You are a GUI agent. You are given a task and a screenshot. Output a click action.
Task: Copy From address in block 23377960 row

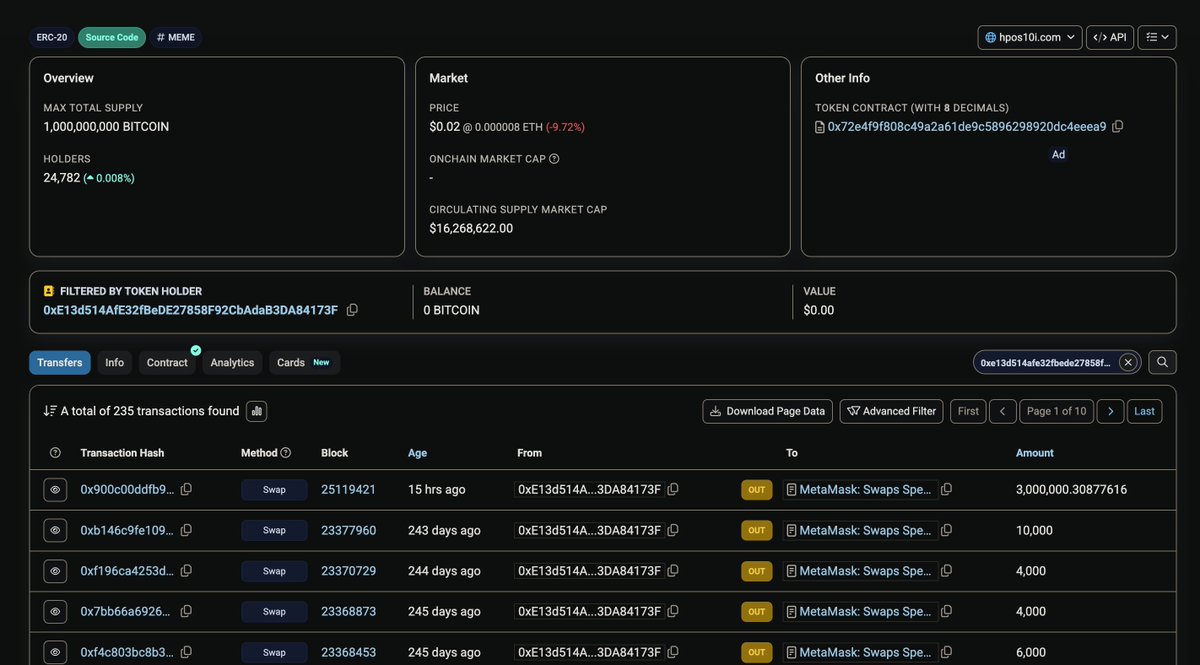coord(673,530)
